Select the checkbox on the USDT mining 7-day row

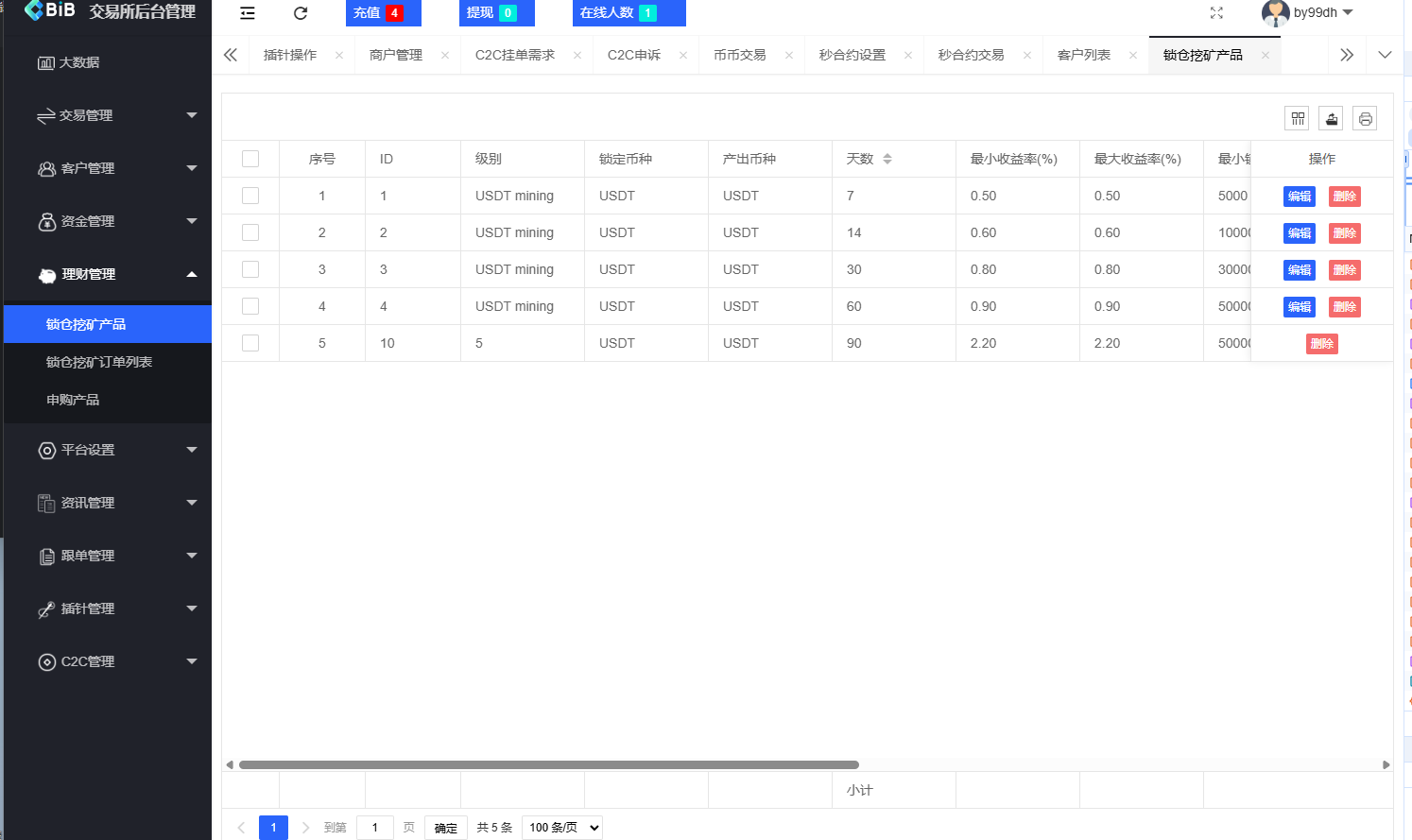point(250,196)
